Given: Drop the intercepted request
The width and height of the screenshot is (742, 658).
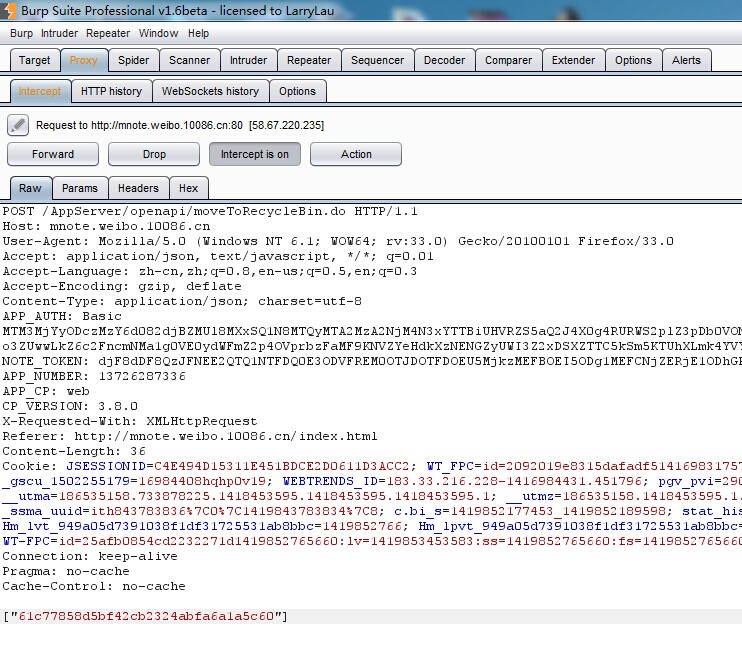Looking at the screenshot, I should (154, 154).
